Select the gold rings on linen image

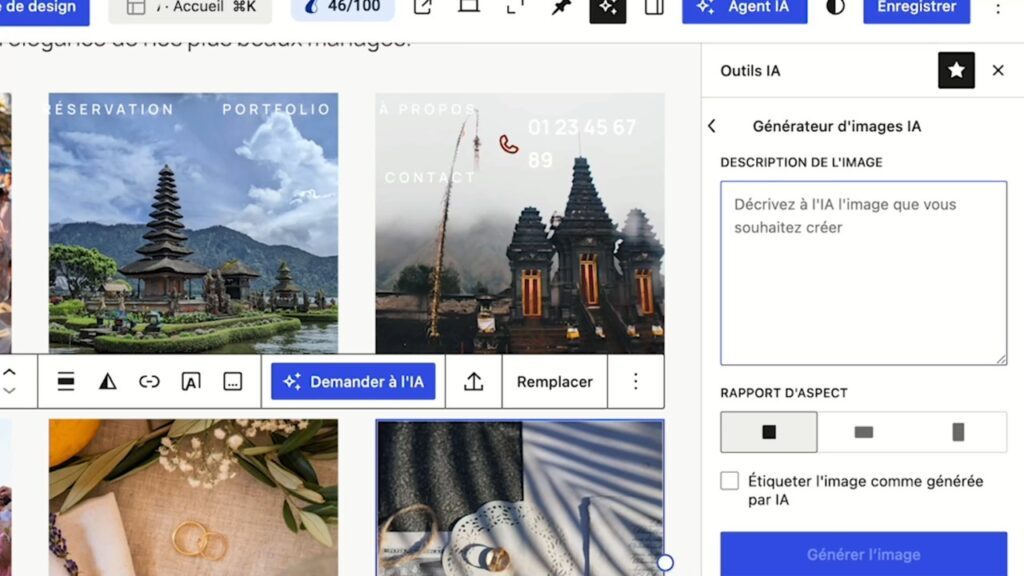193,498
